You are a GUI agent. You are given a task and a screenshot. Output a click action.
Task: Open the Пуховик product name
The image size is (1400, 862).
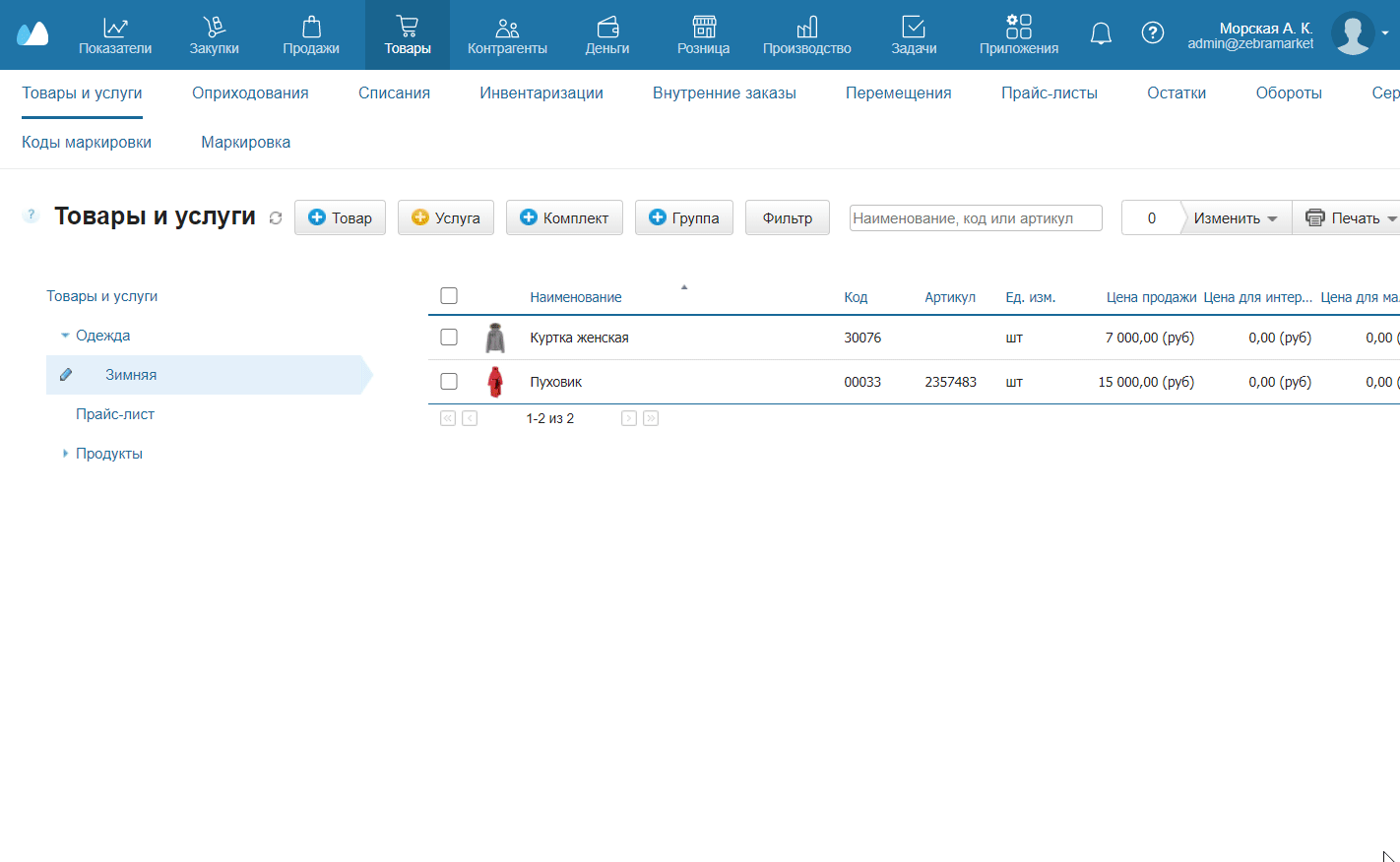tap(556, 382)
